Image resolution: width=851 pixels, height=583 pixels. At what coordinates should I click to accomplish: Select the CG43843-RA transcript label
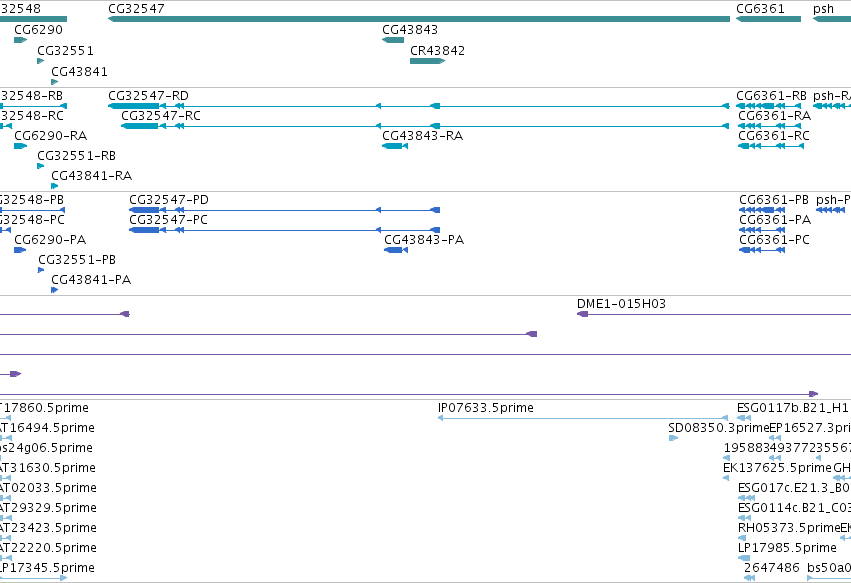point(422,136)
